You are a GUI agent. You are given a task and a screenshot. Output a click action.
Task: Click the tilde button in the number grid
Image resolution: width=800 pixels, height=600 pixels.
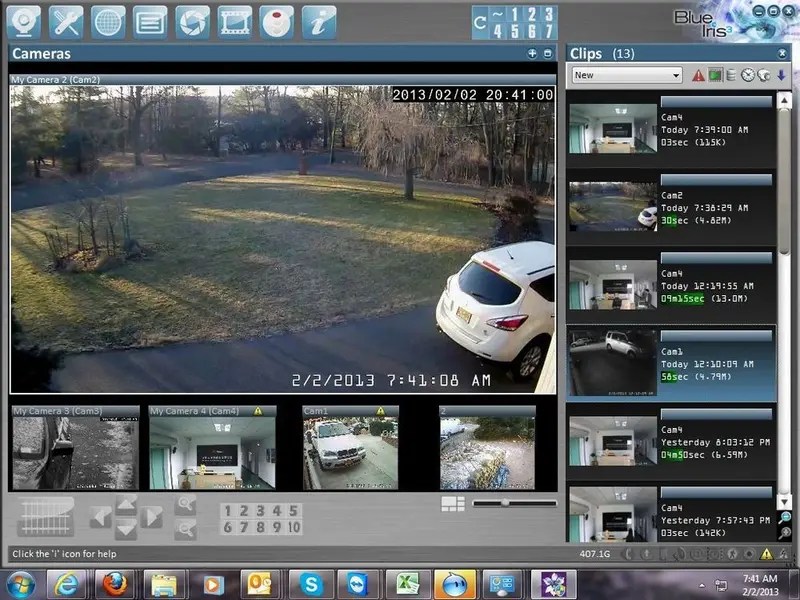click(x=497, y=14)
